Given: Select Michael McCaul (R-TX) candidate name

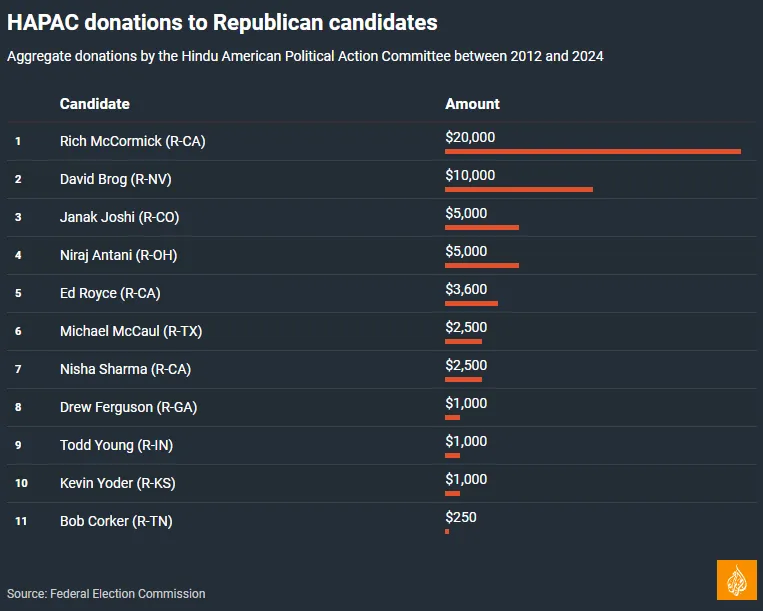Looking at the screenshot, I should click(131, 332).
